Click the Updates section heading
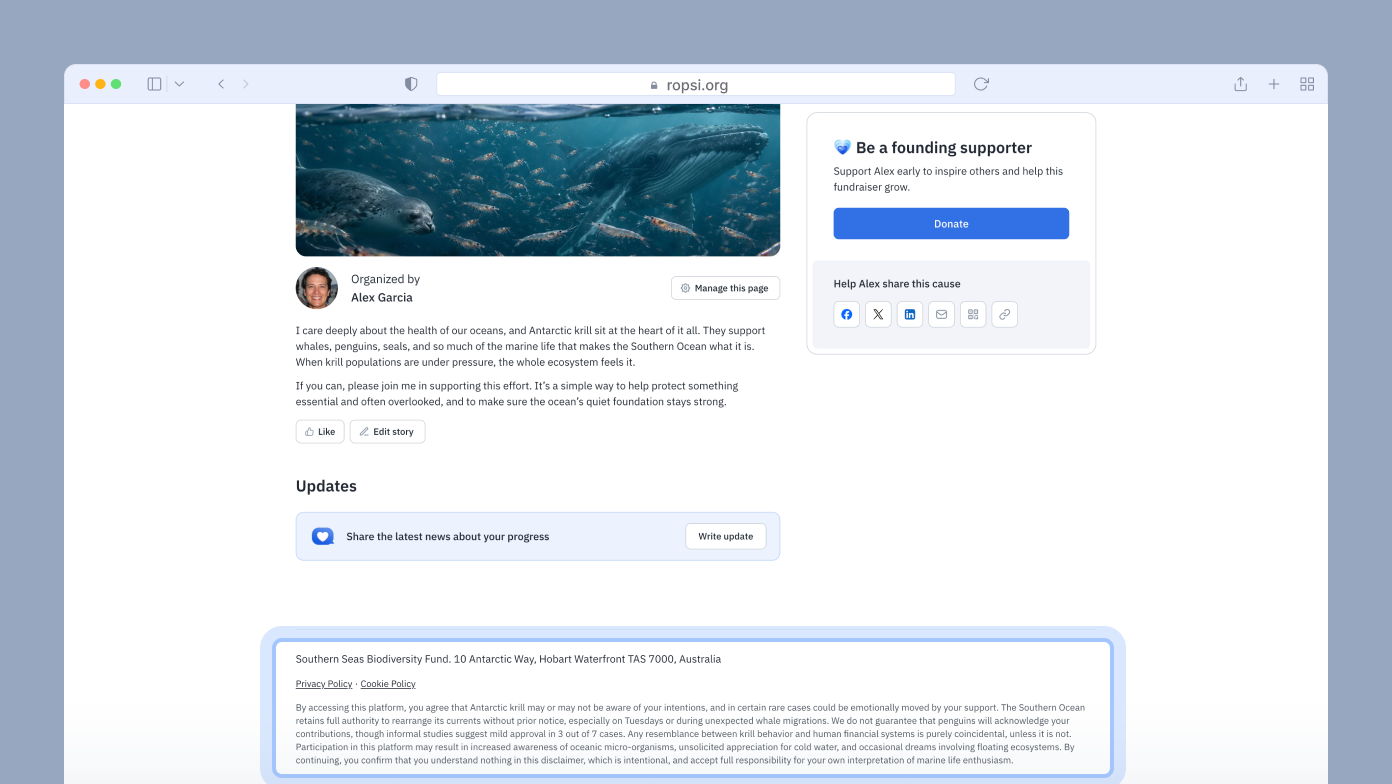Screen dimensions: 1392x784 326,486
